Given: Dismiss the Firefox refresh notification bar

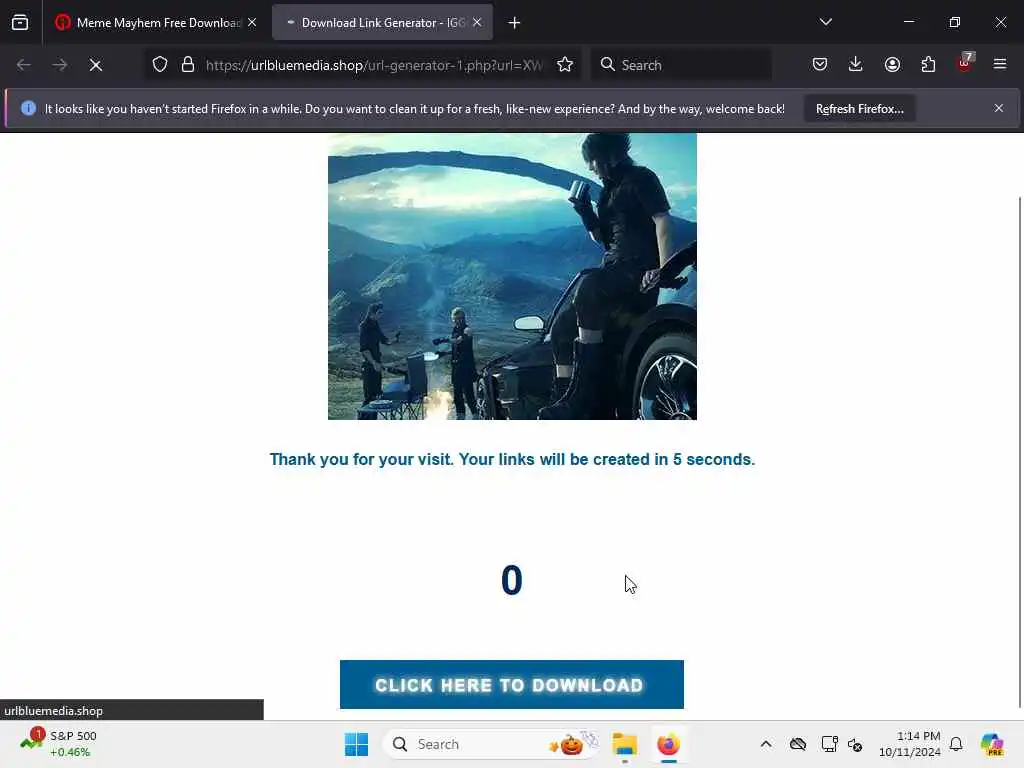Looking at the screenshot, I should click(999, 108).
